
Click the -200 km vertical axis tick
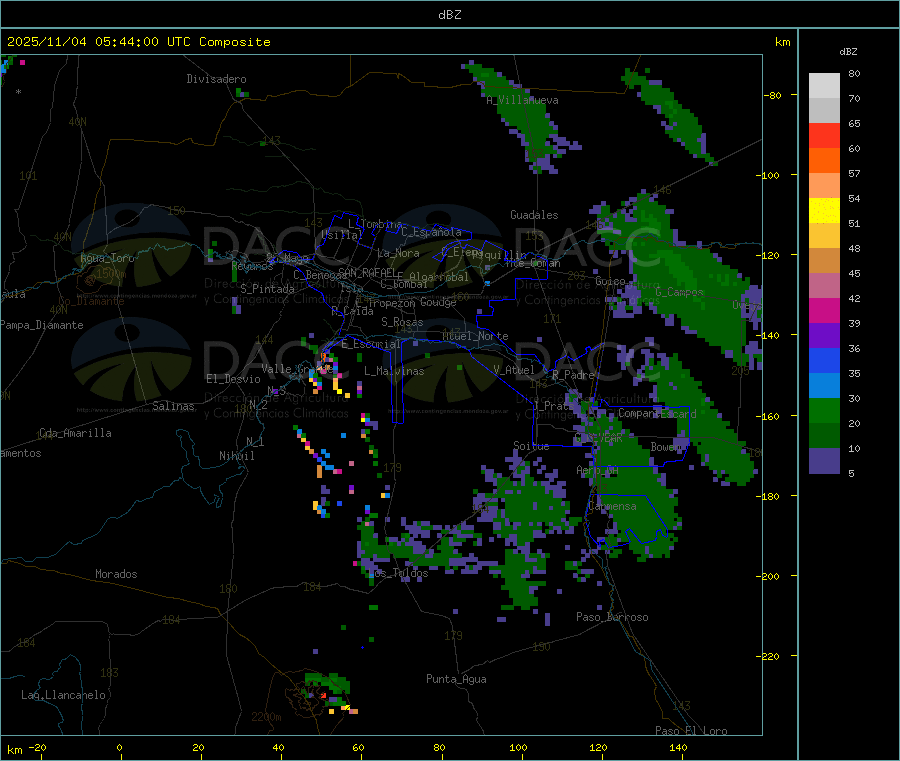(x=767, y=576)
